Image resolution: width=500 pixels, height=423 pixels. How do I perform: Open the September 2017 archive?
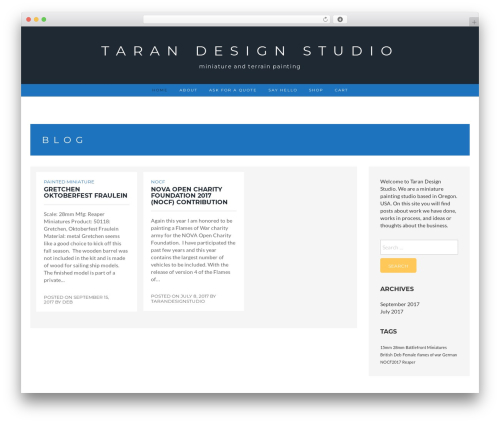point(400,304)
